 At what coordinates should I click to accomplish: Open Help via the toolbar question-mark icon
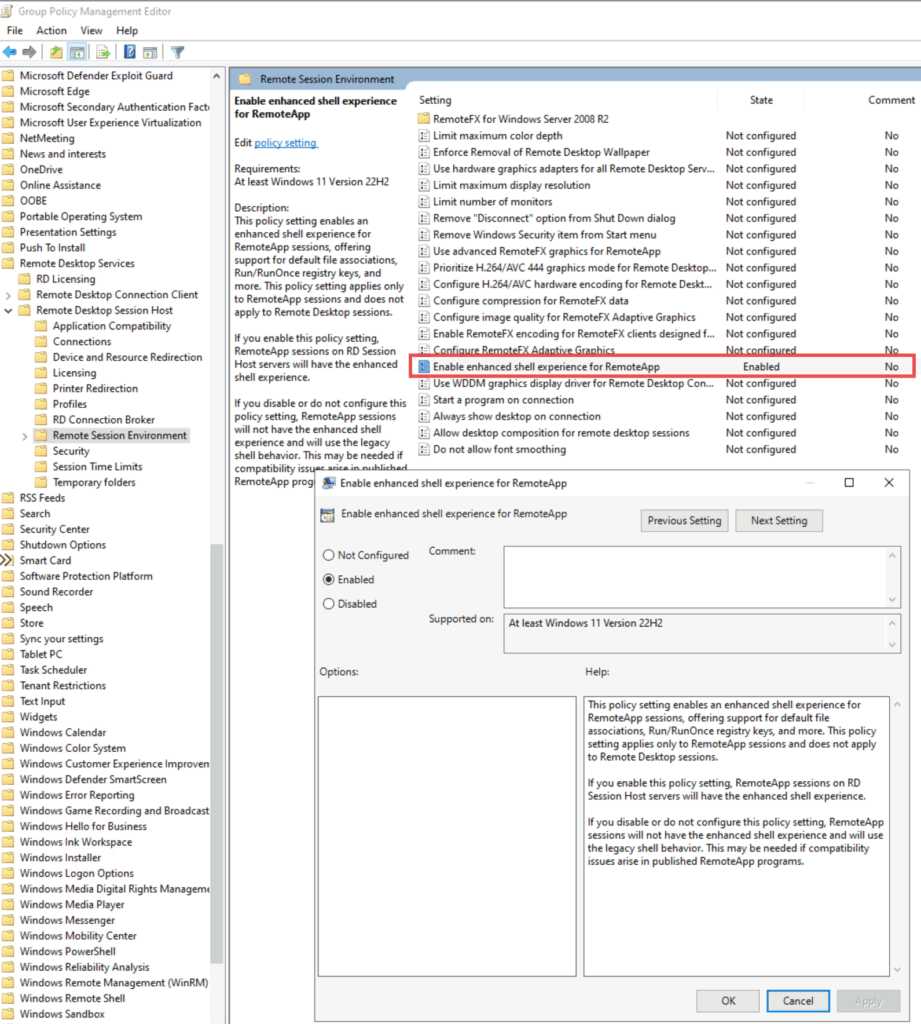click(x=130, y=52)
